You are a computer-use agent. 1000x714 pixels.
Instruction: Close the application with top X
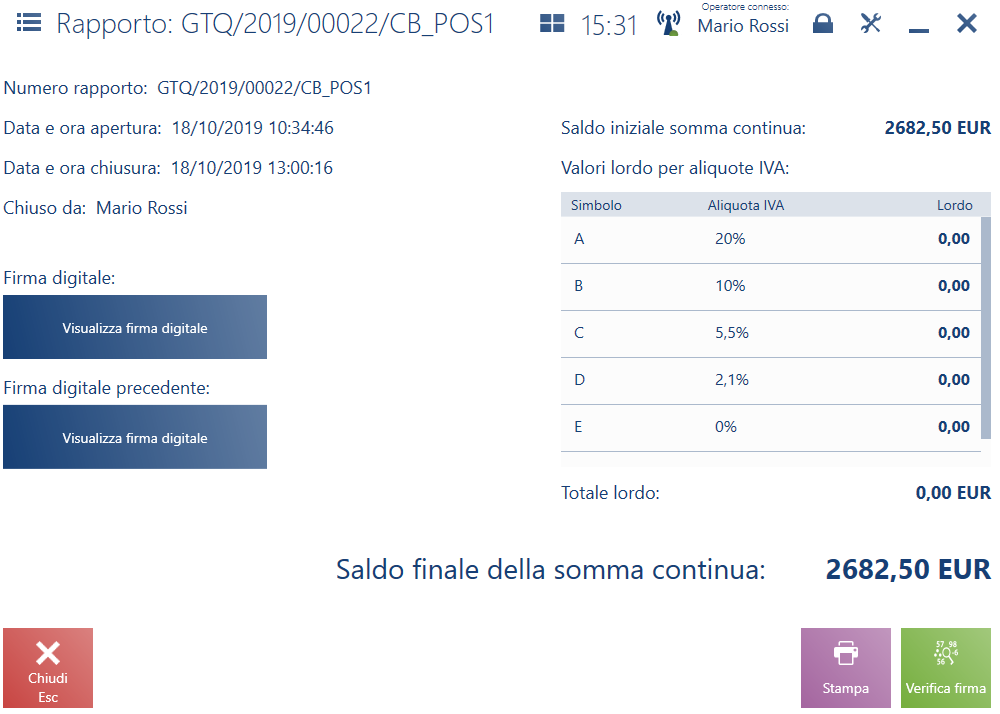pos(966,24)
